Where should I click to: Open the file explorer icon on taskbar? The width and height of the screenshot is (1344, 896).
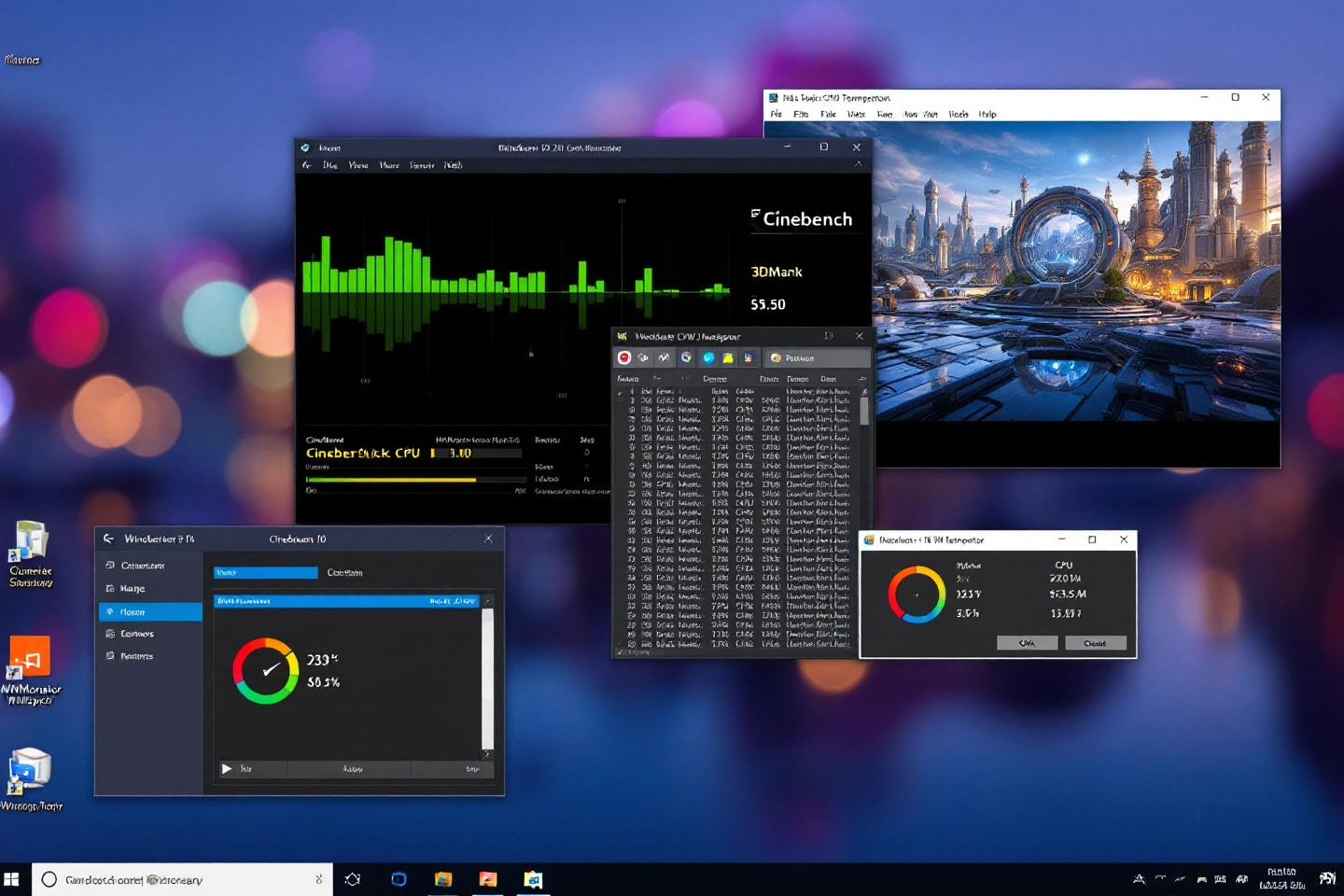click(443, 879)
